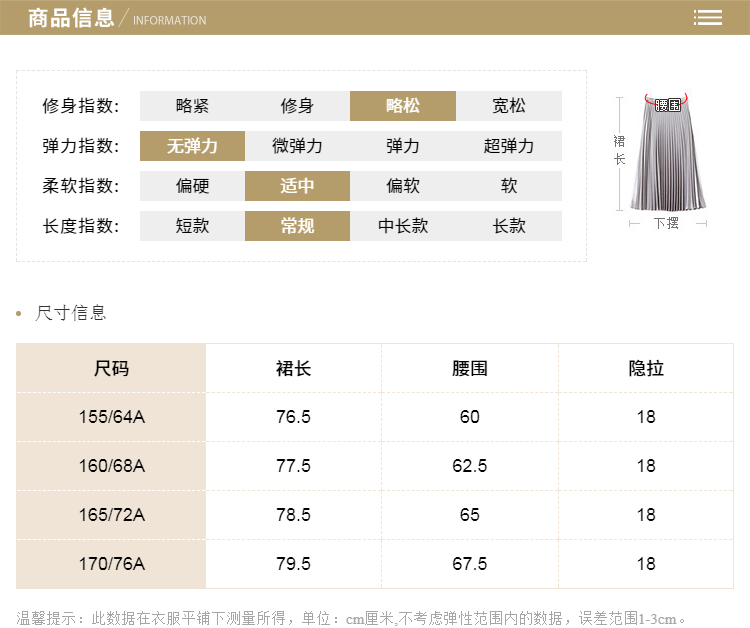Screen dimensions: 750x628
Task: Select 偏硬 in softness row
Action: click(192, 186)
